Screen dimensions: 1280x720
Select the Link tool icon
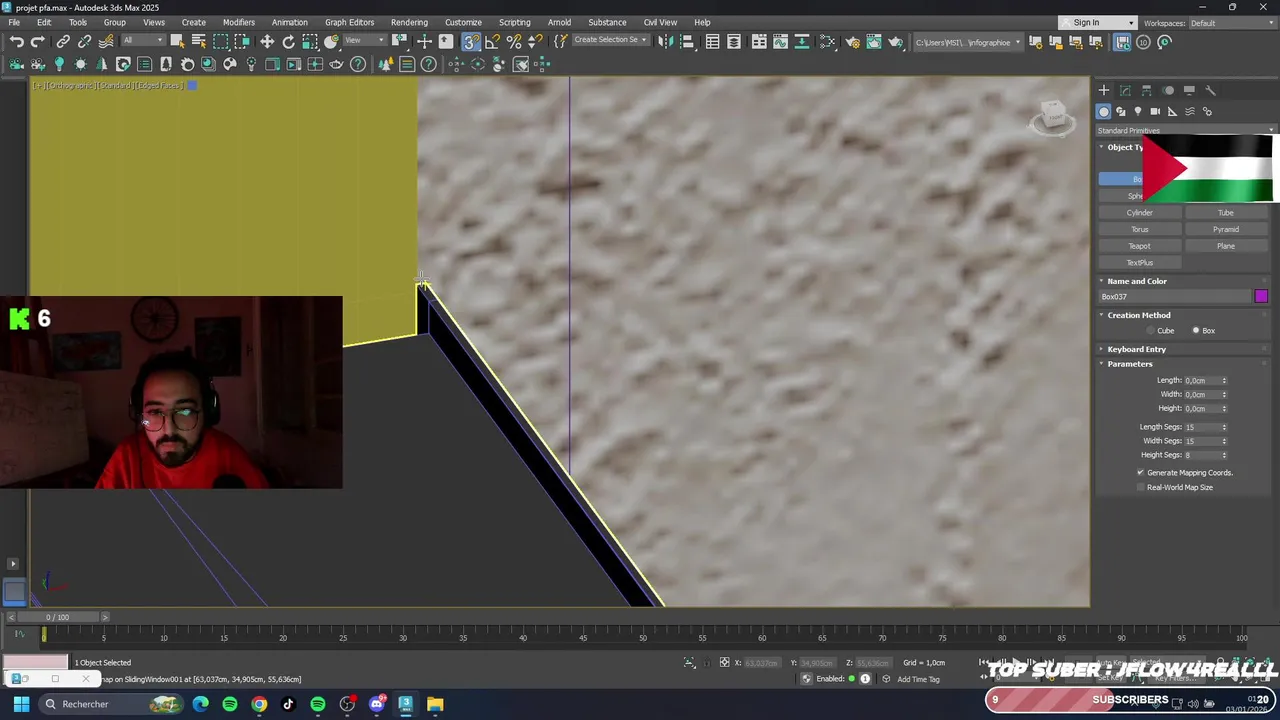(x=63, y=41)
